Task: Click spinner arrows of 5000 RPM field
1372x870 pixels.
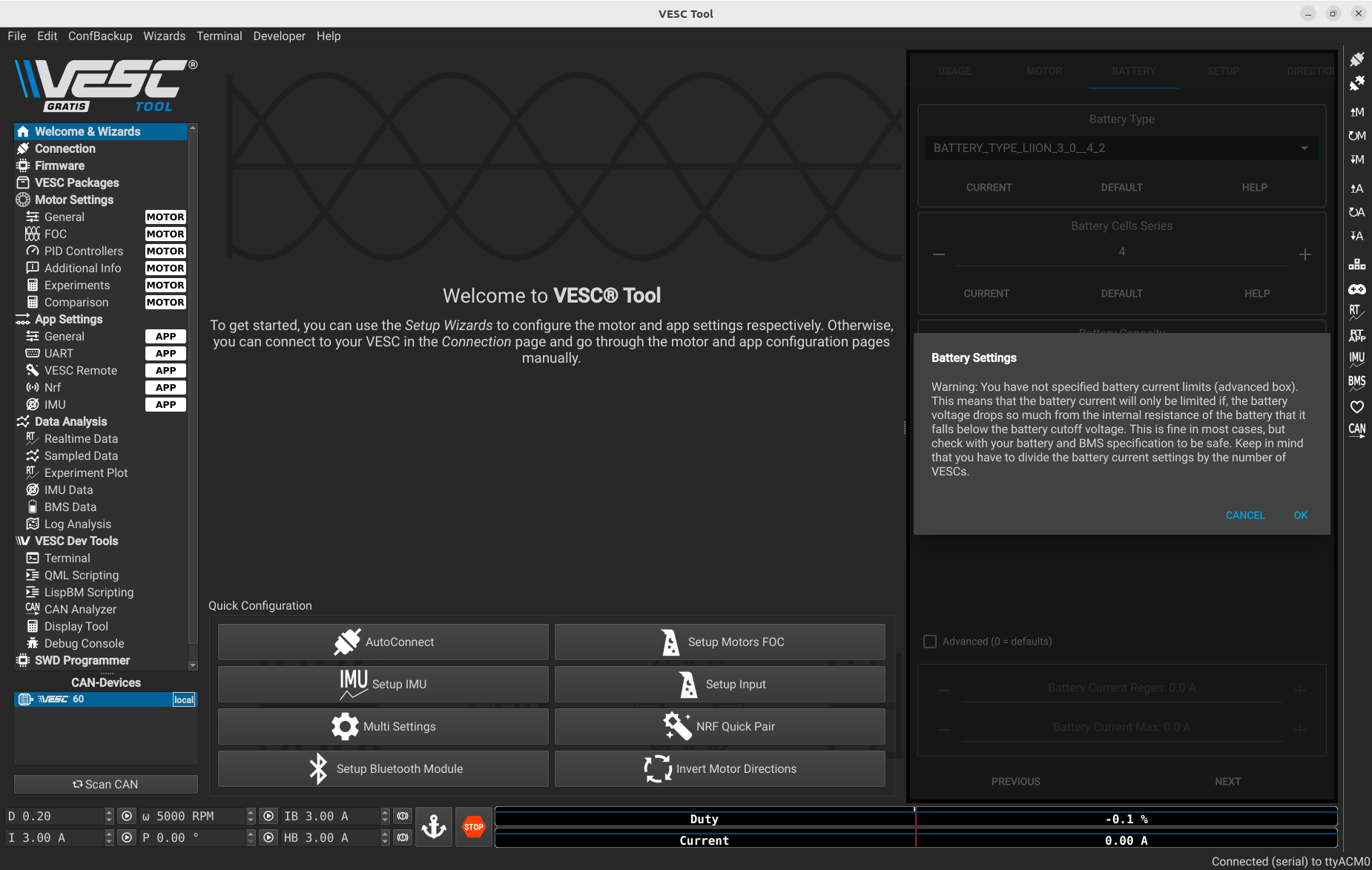Action: pyautogui.click(x=251, y=816)
